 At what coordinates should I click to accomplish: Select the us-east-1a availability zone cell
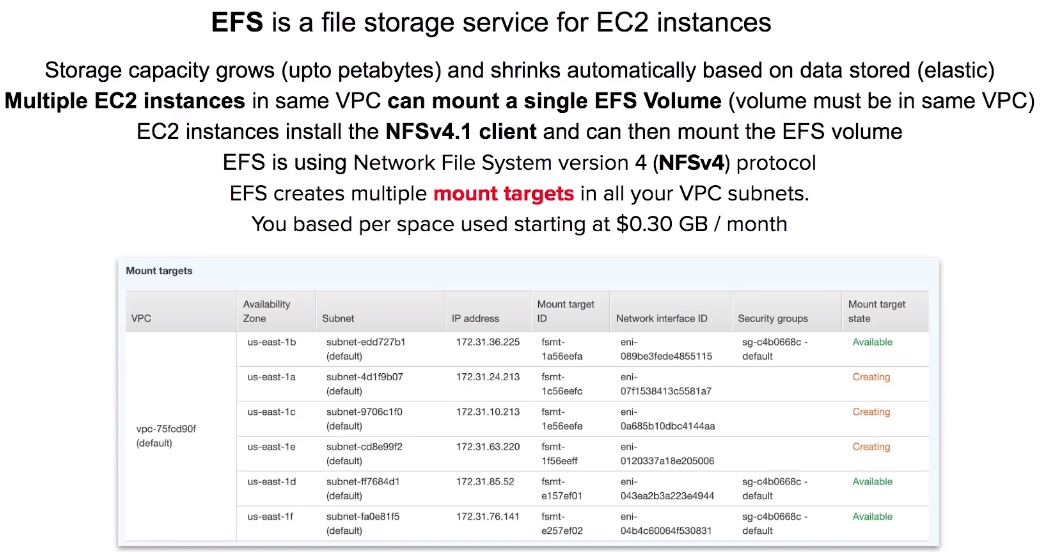point(271,377)
